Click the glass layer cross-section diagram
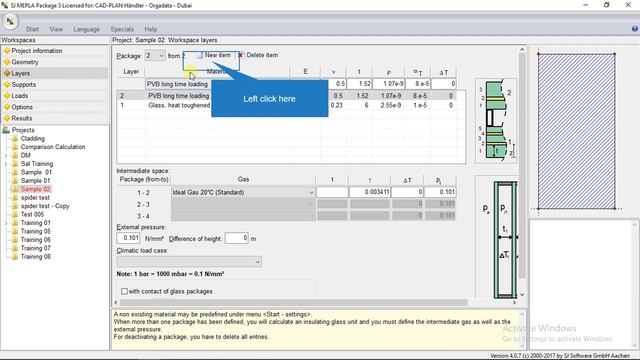 pos(496,120)
